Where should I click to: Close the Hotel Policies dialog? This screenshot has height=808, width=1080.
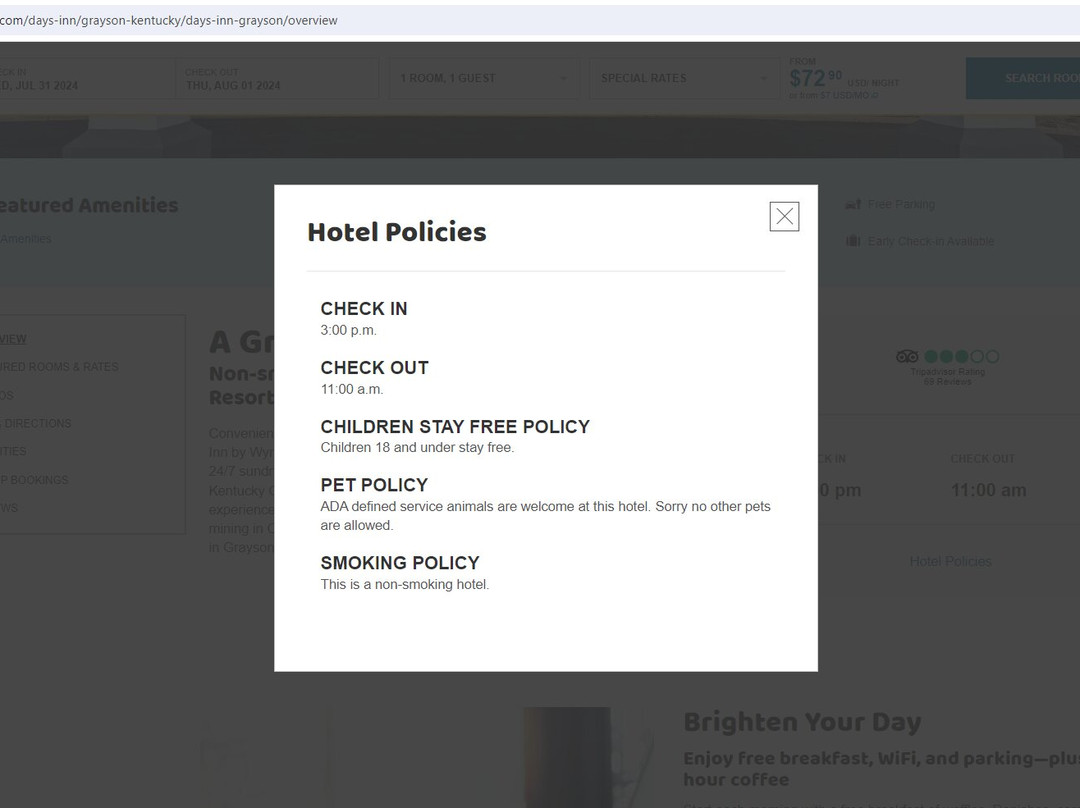click(x=784, y=216)
